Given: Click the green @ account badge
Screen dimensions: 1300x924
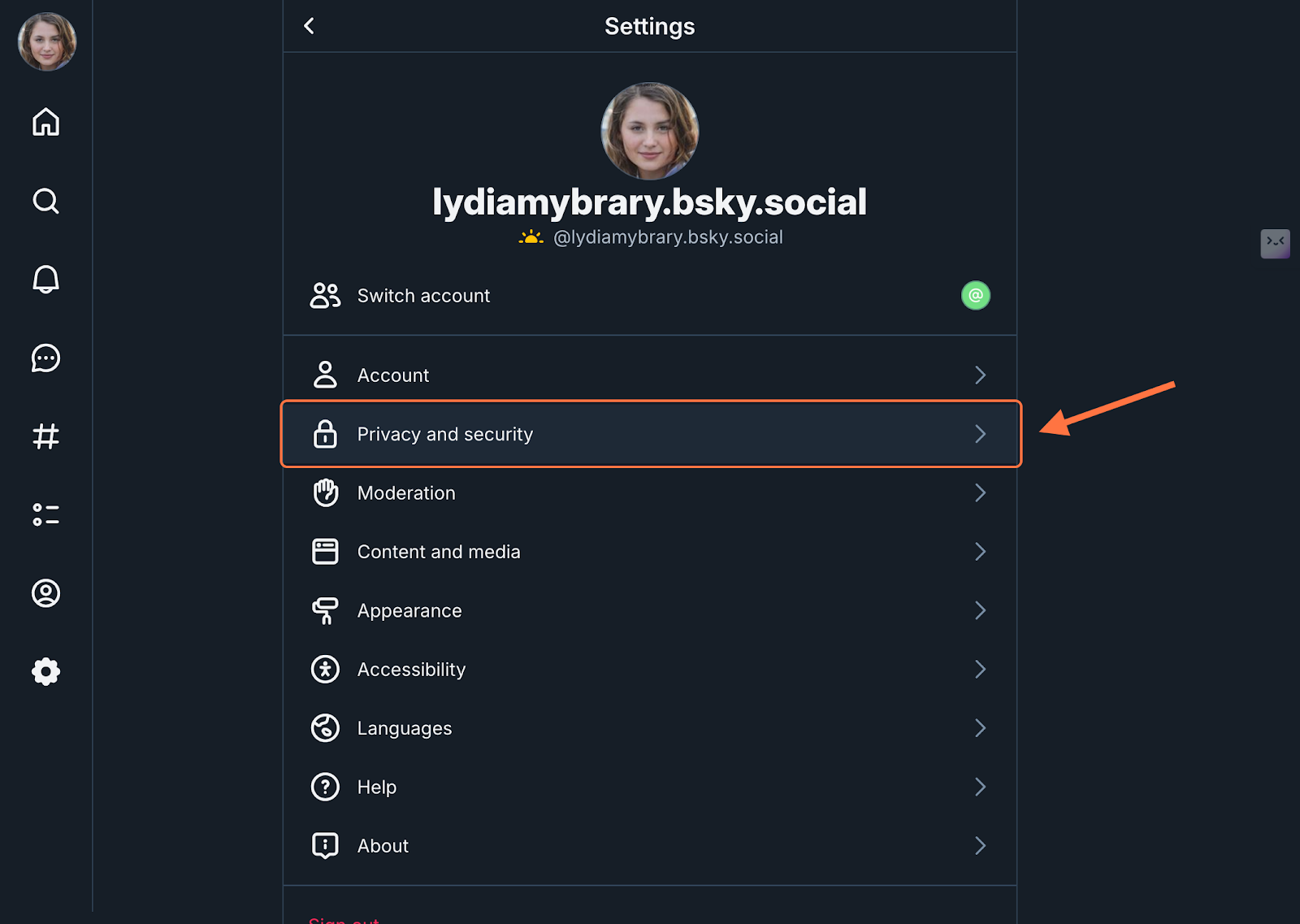Looking at the screenshot, I should (976, 295).
